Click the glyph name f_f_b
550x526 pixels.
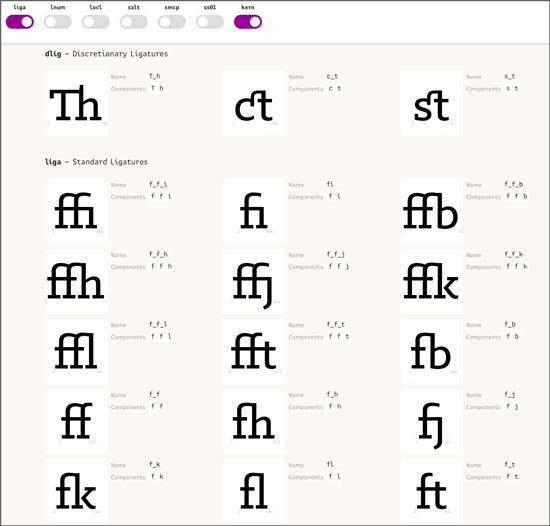point(514,184)
